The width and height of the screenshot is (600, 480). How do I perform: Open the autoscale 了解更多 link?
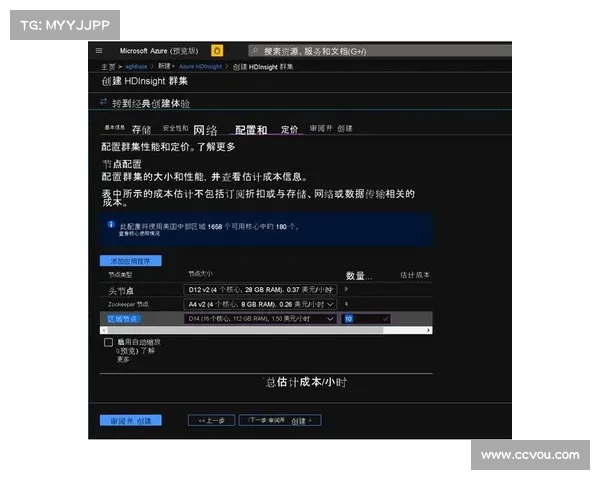click(135, 355)
